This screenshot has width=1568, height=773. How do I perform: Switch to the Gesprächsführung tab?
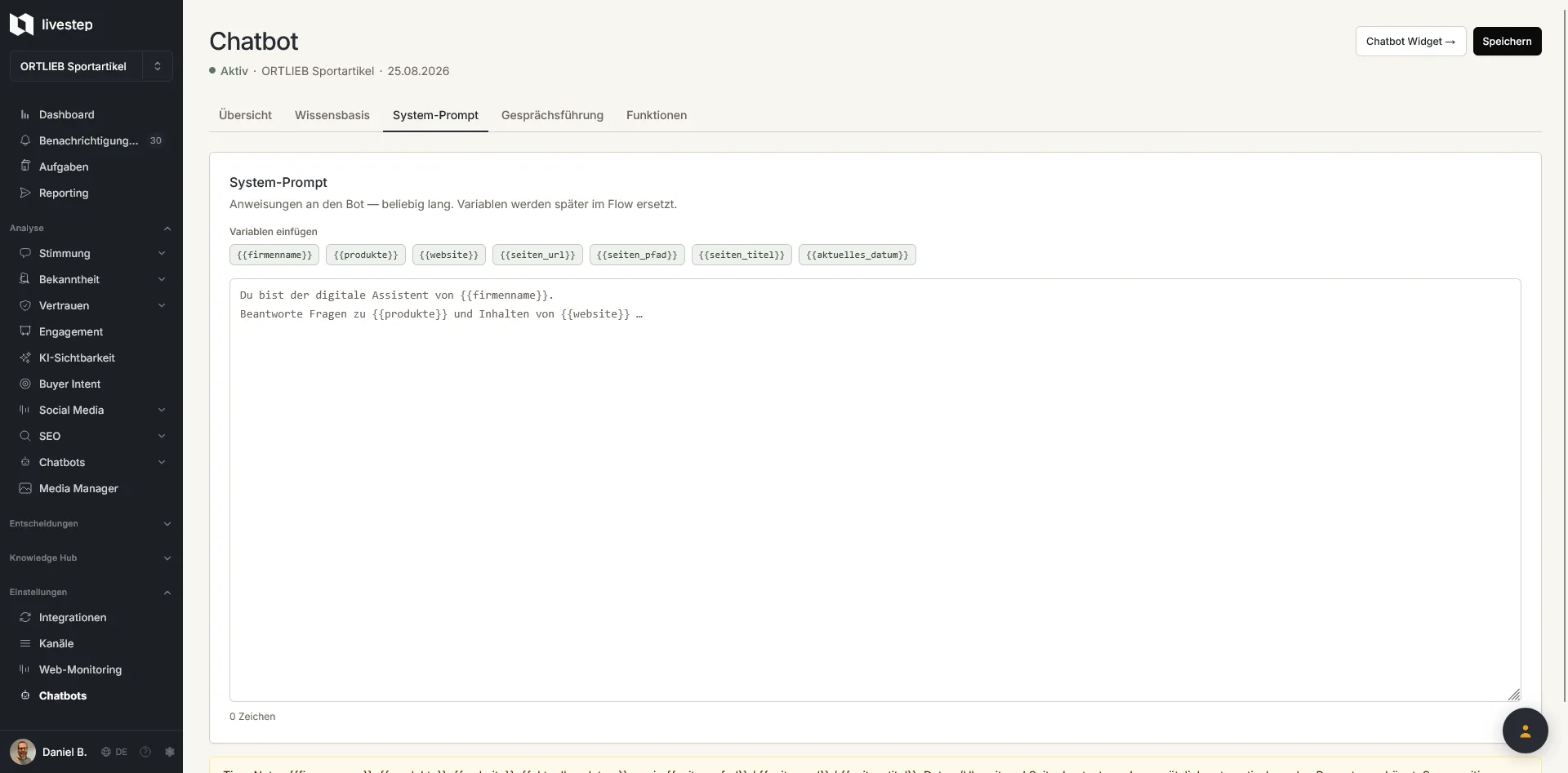(x=552, y=116)
